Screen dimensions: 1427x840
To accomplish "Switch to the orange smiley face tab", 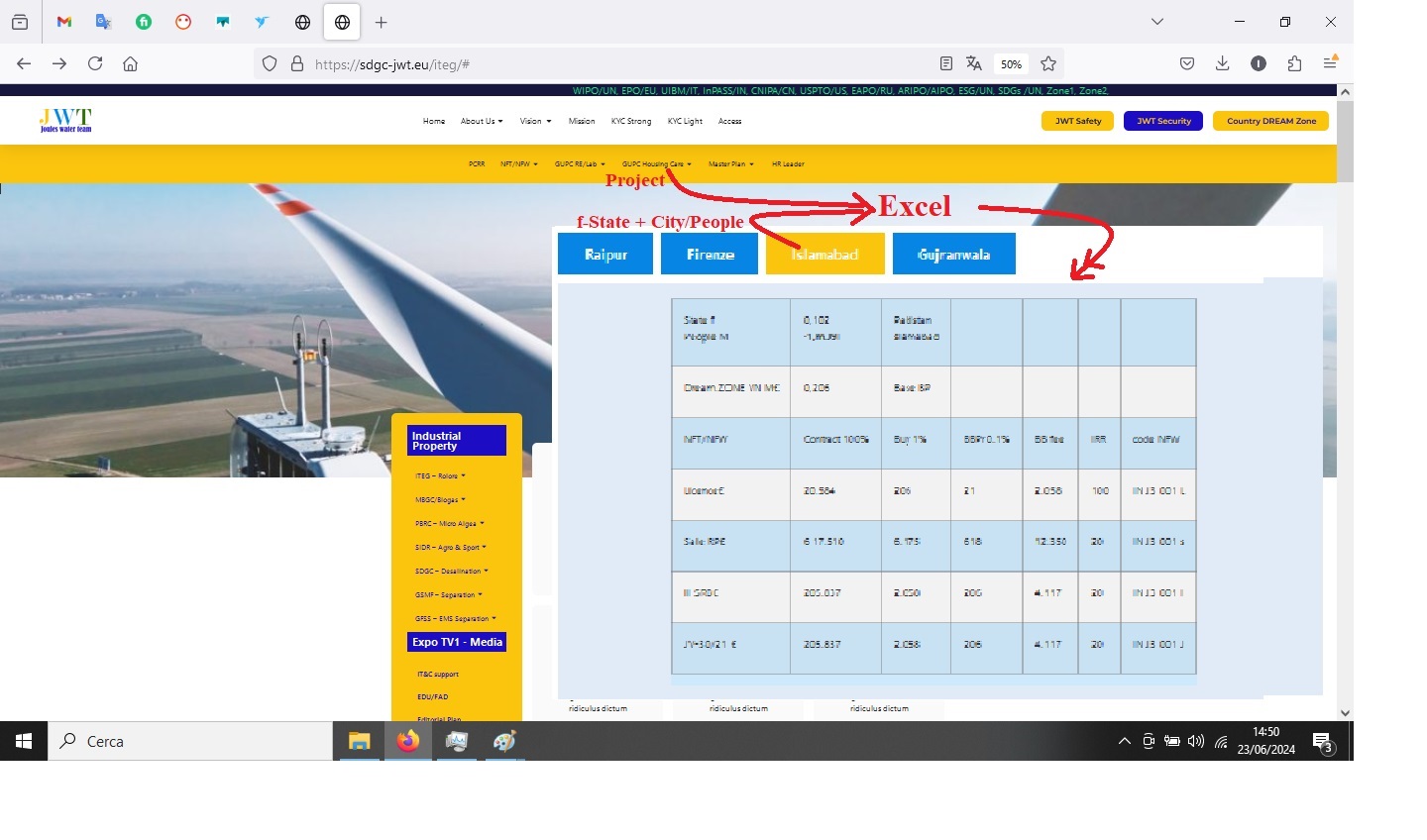I will pos(183,22).
